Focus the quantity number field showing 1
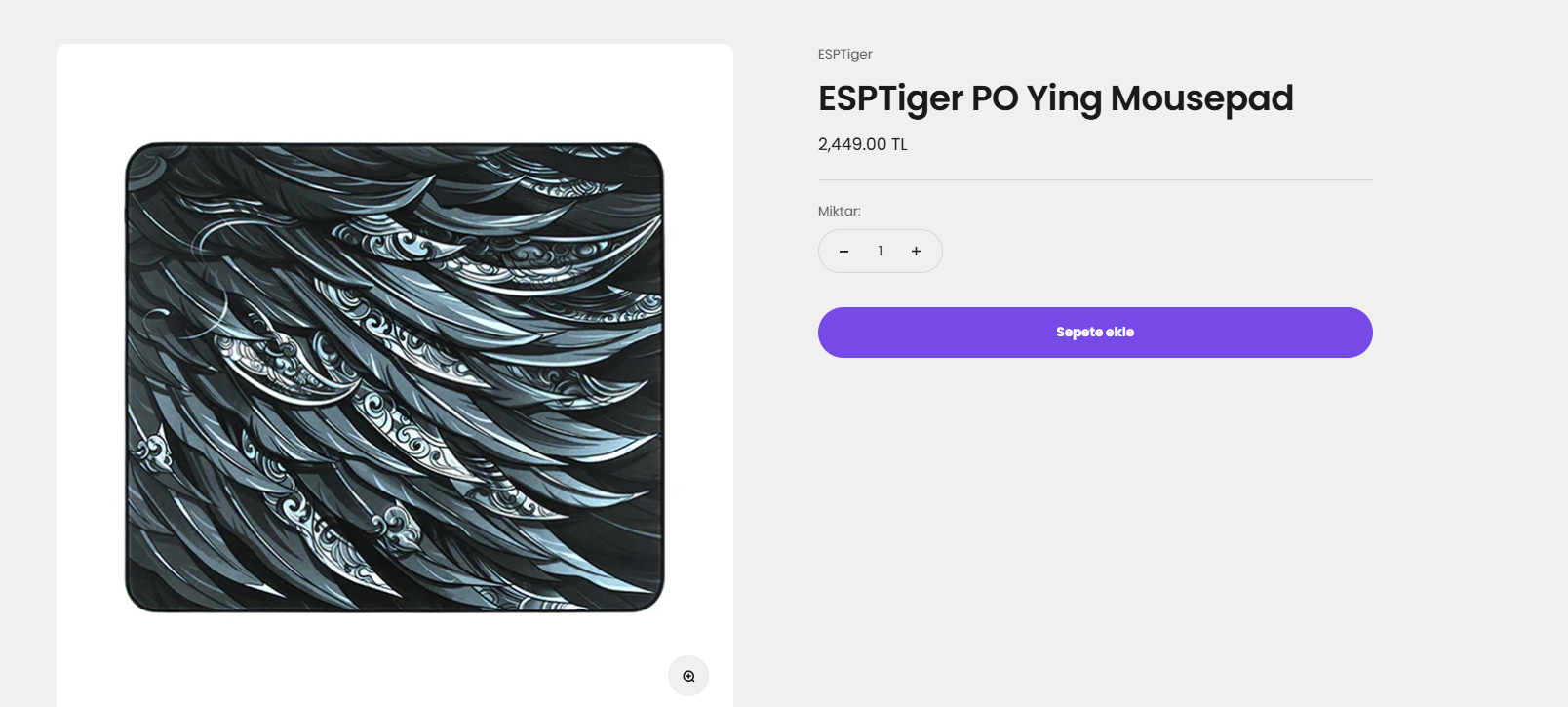Image resolution: width=1568 pixels, height=707 pixels. coord(880,252)
